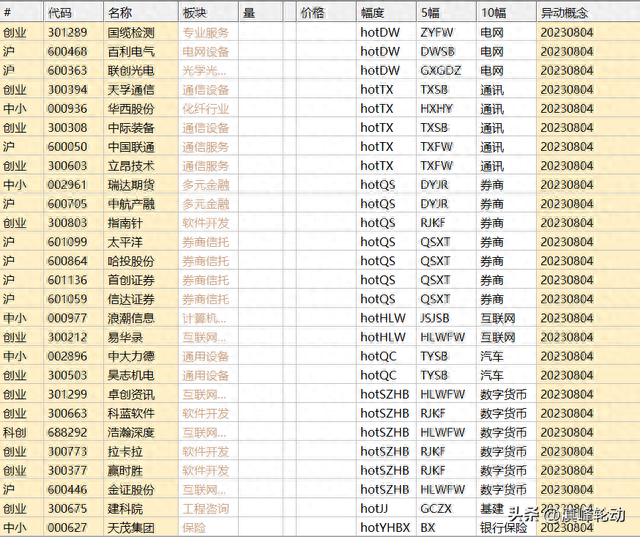Select the 天茂集团 name cell
The image size is (640, 537).
(131, 528)
